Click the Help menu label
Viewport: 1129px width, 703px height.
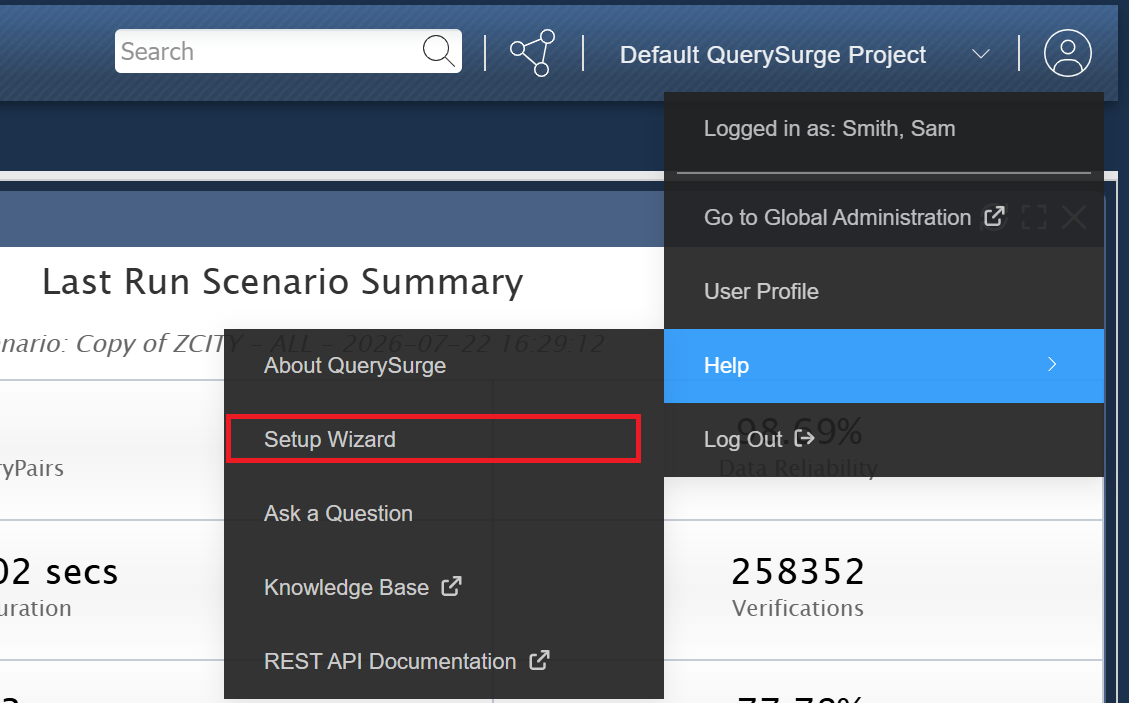point(726,365)
